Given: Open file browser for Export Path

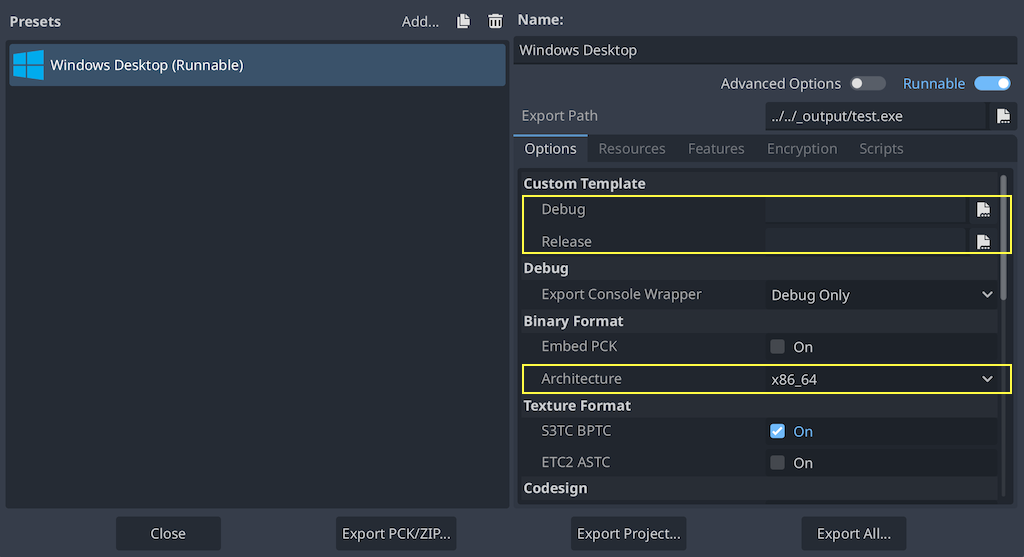Looking at the screenshot, I should pyautogui.click(x=1003, y=116).
